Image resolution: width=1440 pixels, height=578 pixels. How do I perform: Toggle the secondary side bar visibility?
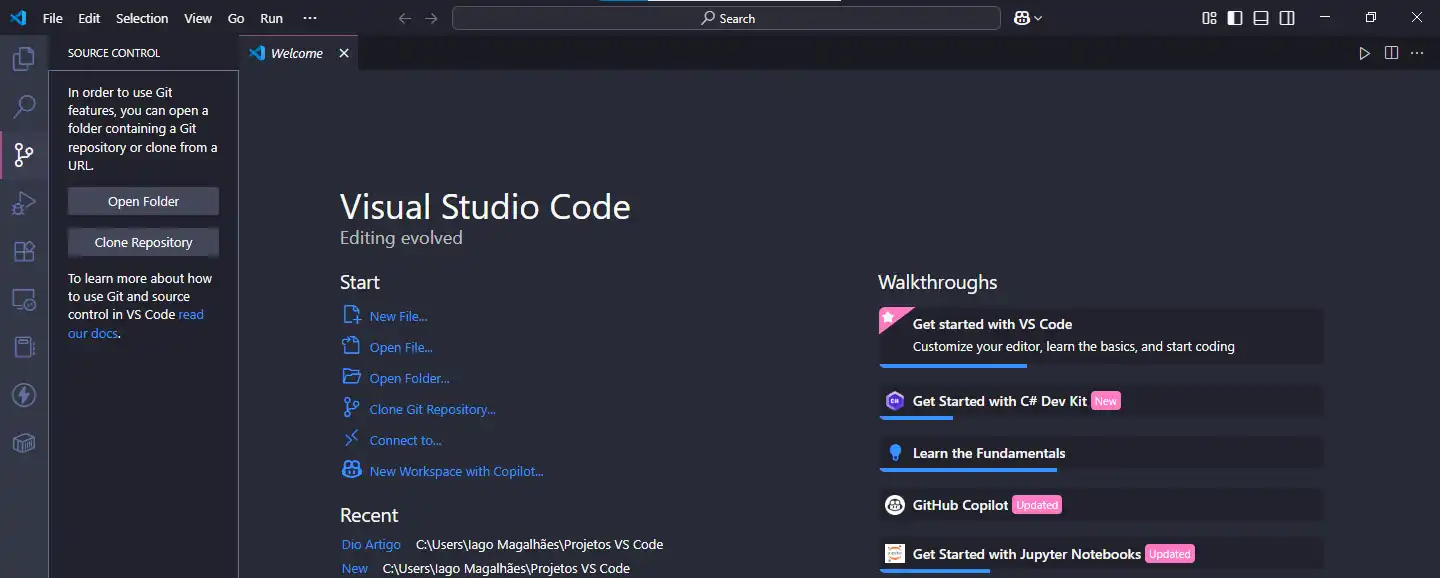pyautogui.click(x=1287, y=18)
